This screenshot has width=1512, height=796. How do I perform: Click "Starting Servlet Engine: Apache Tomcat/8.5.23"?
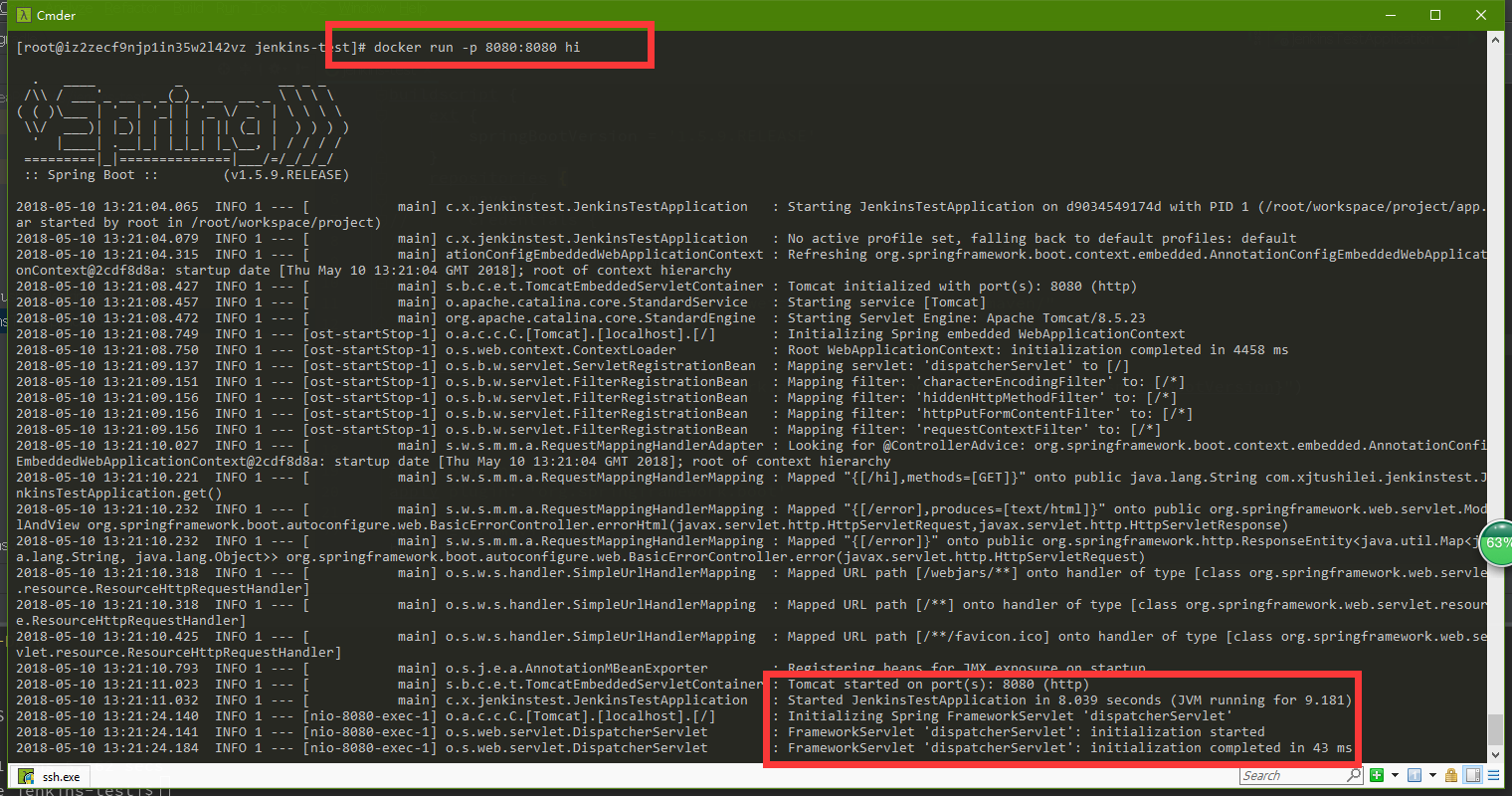pyautogui.click(x=967, y=317)
